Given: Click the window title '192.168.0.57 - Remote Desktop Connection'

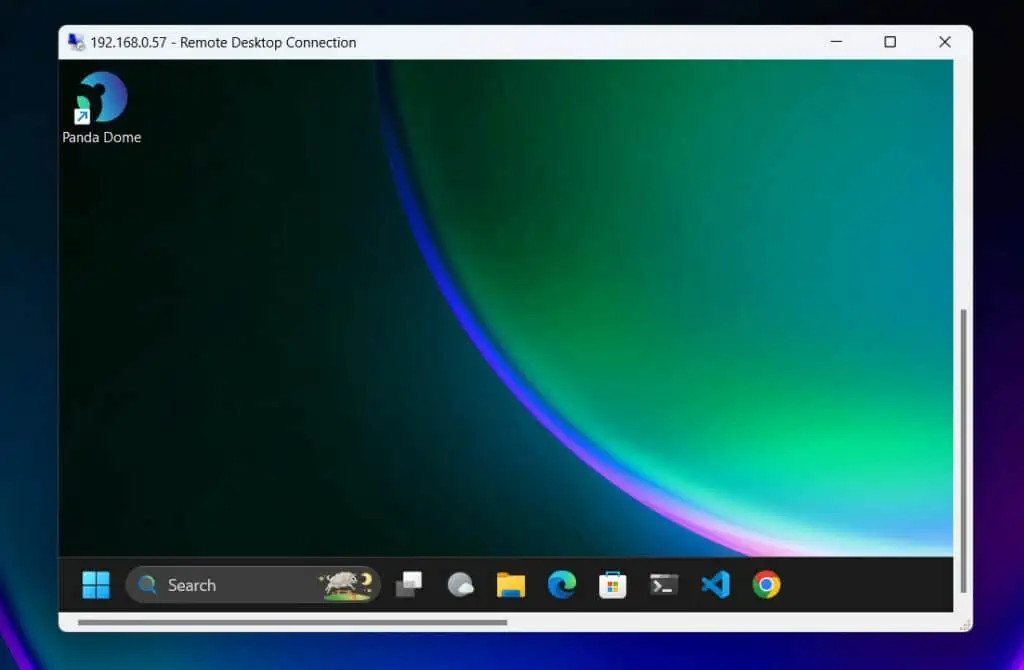Looking at the screenshot, I should [223, 42].
